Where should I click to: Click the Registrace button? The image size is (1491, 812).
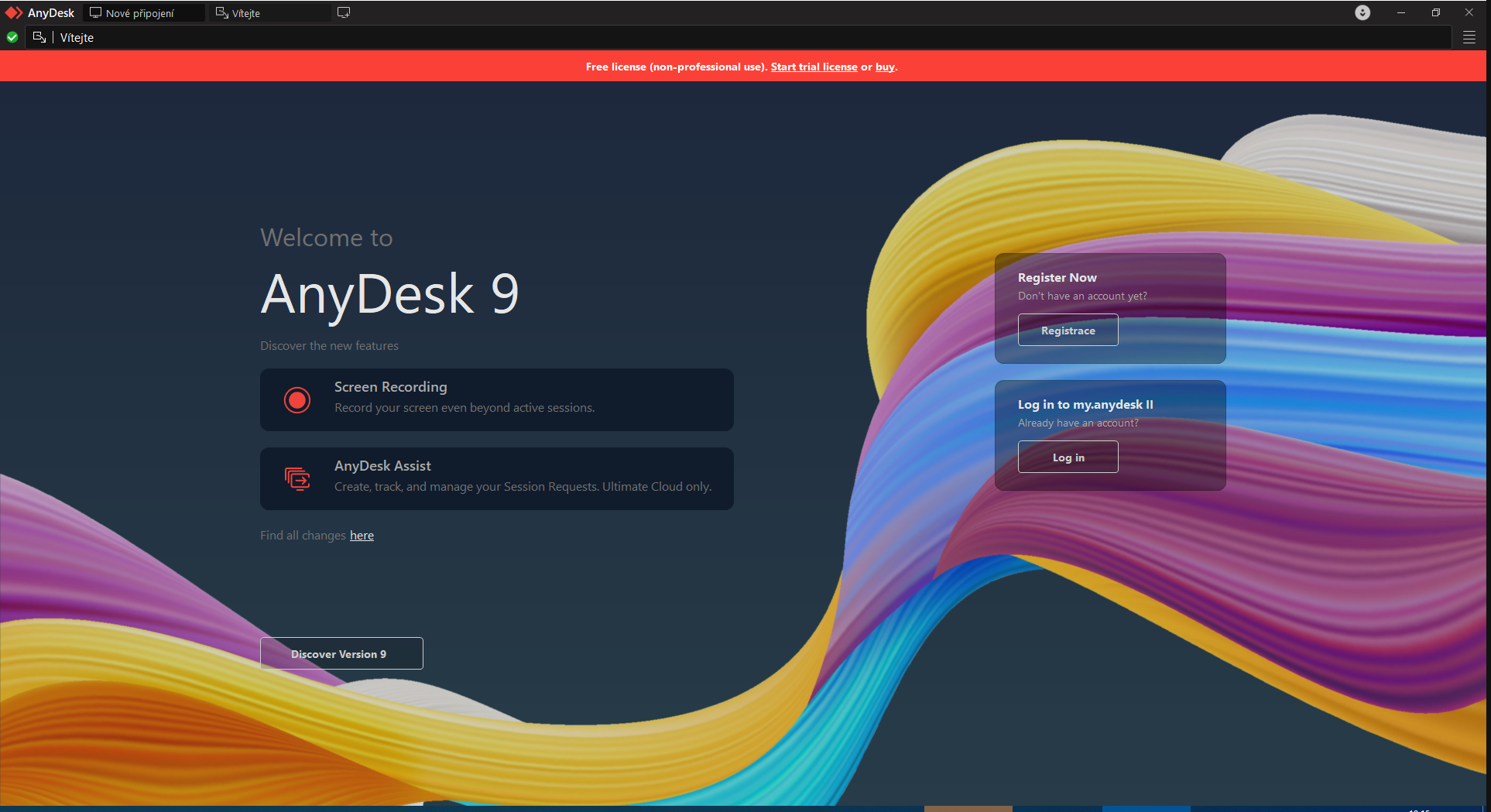pos(1068,330)
